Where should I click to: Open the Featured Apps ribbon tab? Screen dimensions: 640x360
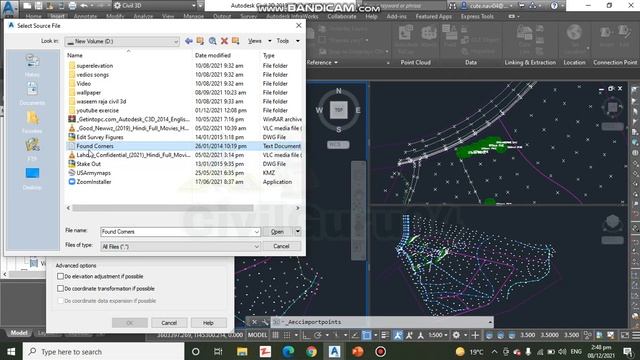coord(433,16)
